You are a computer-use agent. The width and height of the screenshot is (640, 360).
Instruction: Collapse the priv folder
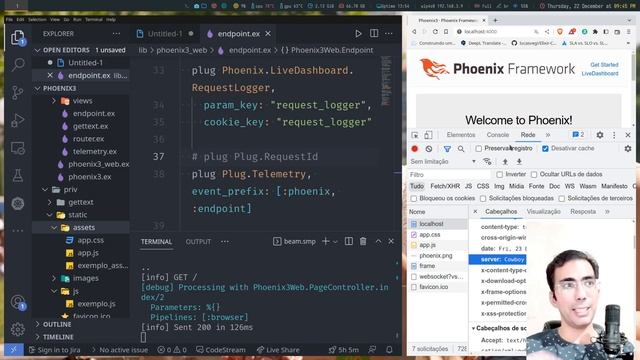(x=45, y=189)
